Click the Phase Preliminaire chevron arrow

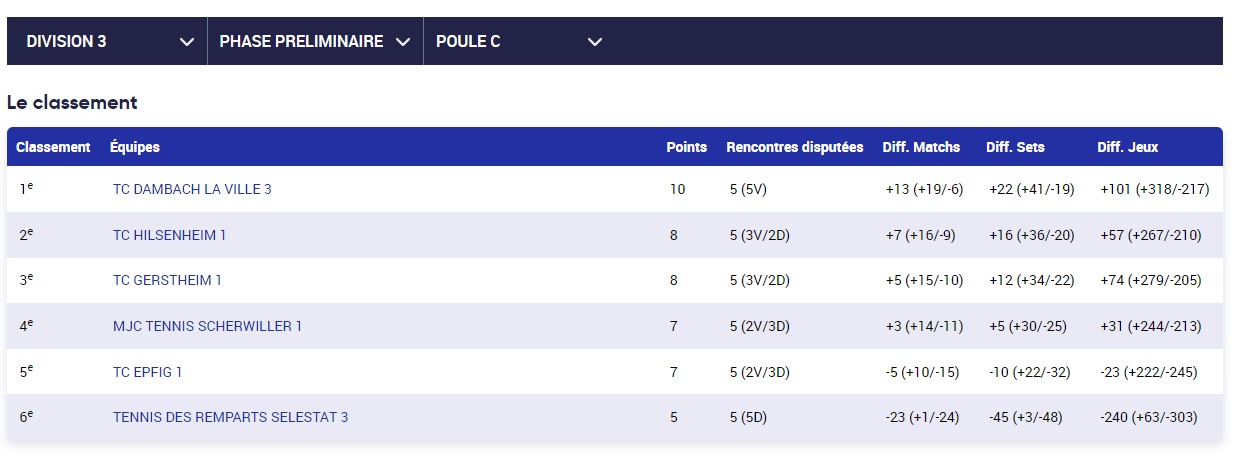click(x=403, y=42)
